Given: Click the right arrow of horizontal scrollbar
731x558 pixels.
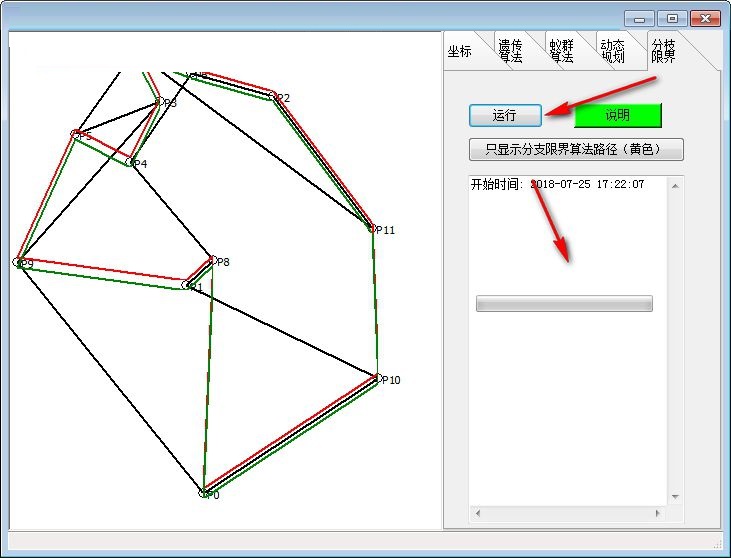Looking at the screenshot, I should click(x=657, y=513).
